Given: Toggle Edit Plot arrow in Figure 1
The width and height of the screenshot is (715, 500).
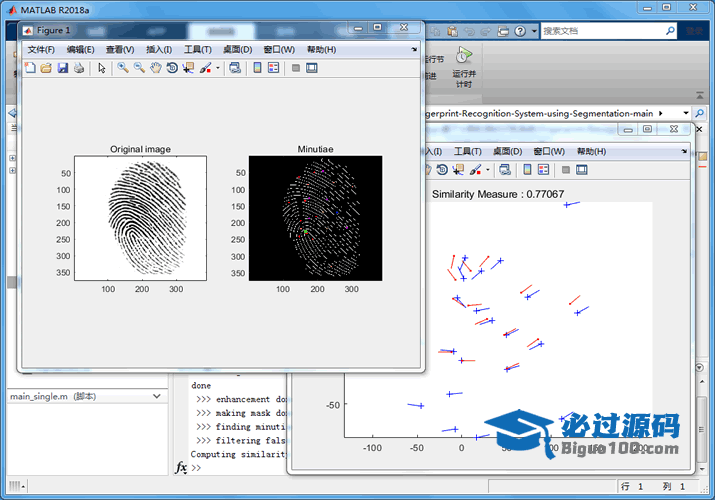Looking at the screenshot, I should [x=101, y=68].
